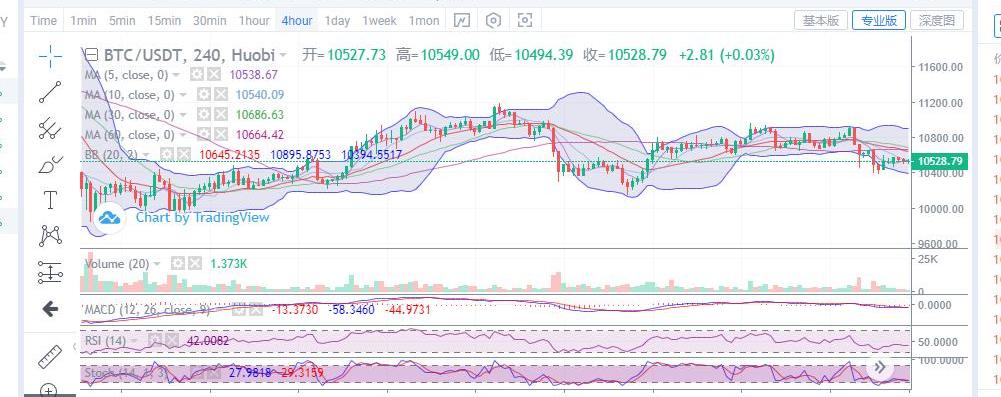1001x397 pixels.
Task: Expand the MA (10, close, 0) dropdown arrow
Action: point(183,95)
